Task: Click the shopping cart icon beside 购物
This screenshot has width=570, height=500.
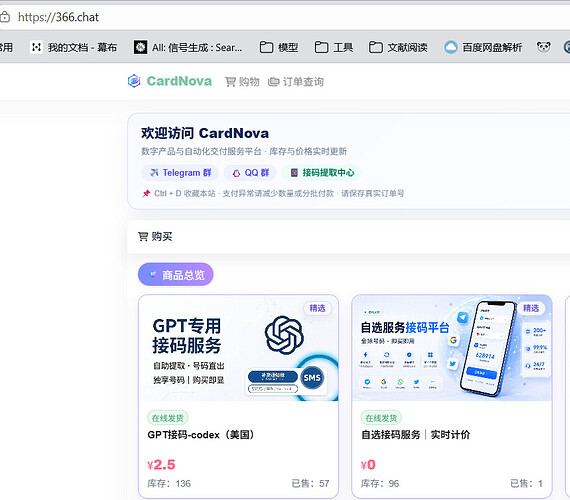Action: (230, 82)
